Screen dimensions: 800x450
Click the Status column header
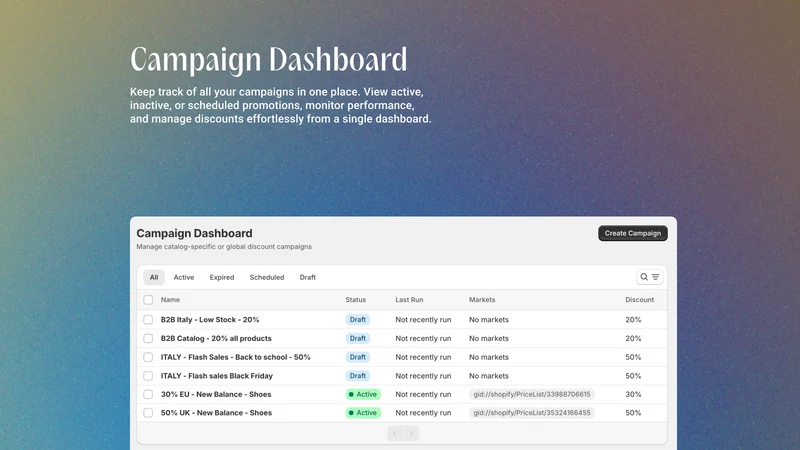click(356, 299)
